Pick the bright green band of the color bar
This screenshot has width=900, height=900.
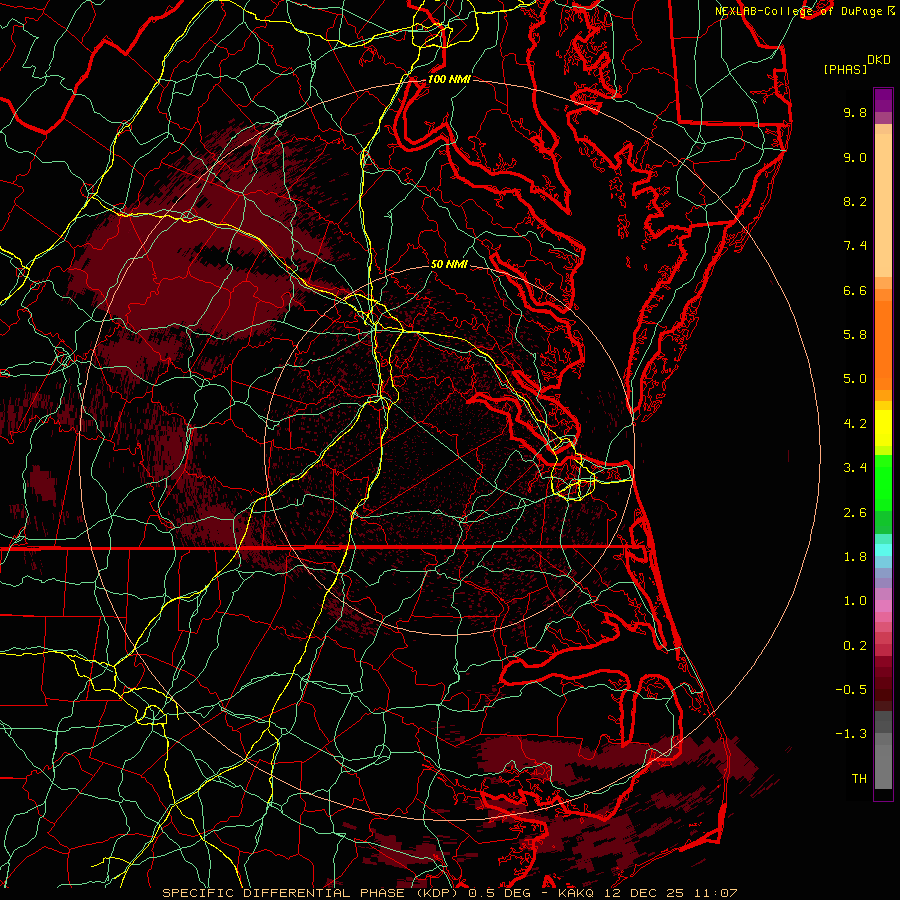(883, 483)
